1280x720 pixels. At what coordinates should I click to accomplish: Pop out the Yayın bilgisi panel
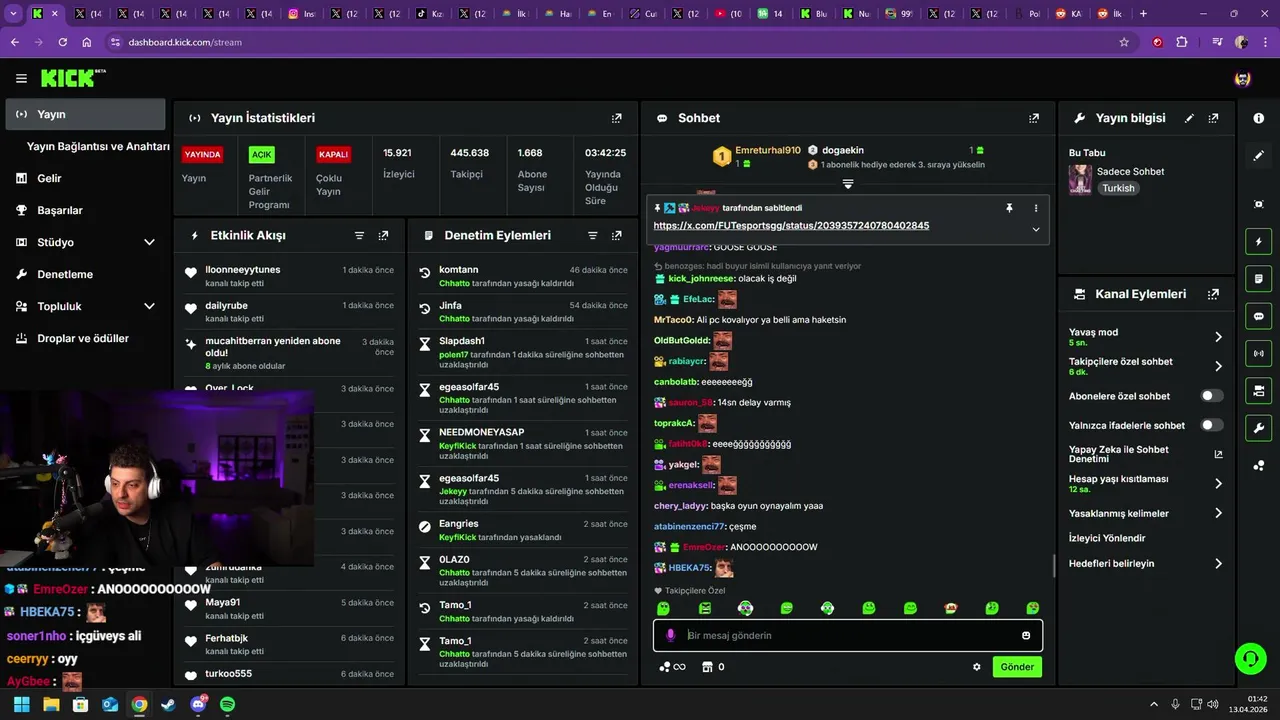point(1213,118)
